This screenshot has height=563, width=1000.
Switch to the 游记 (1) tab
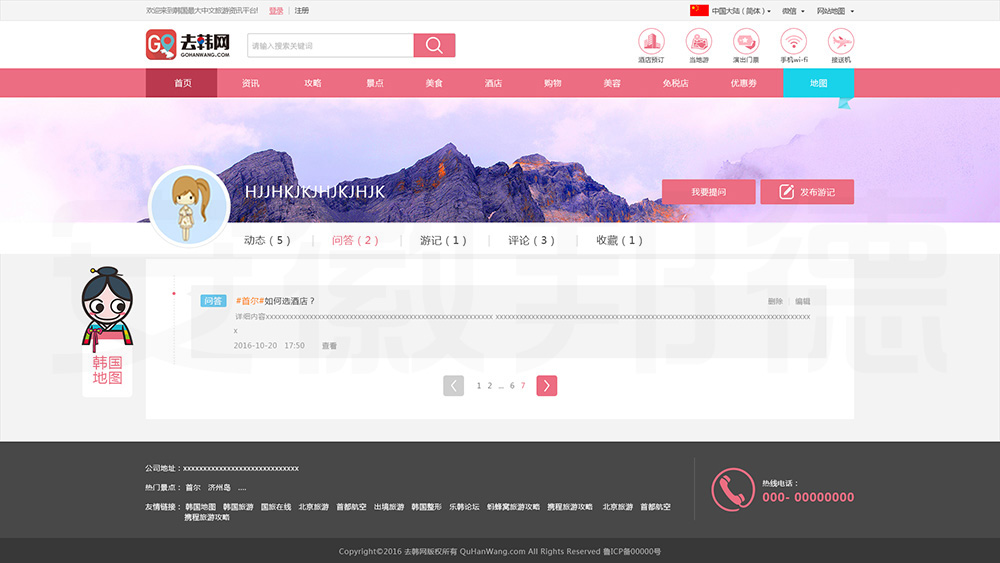443,240
